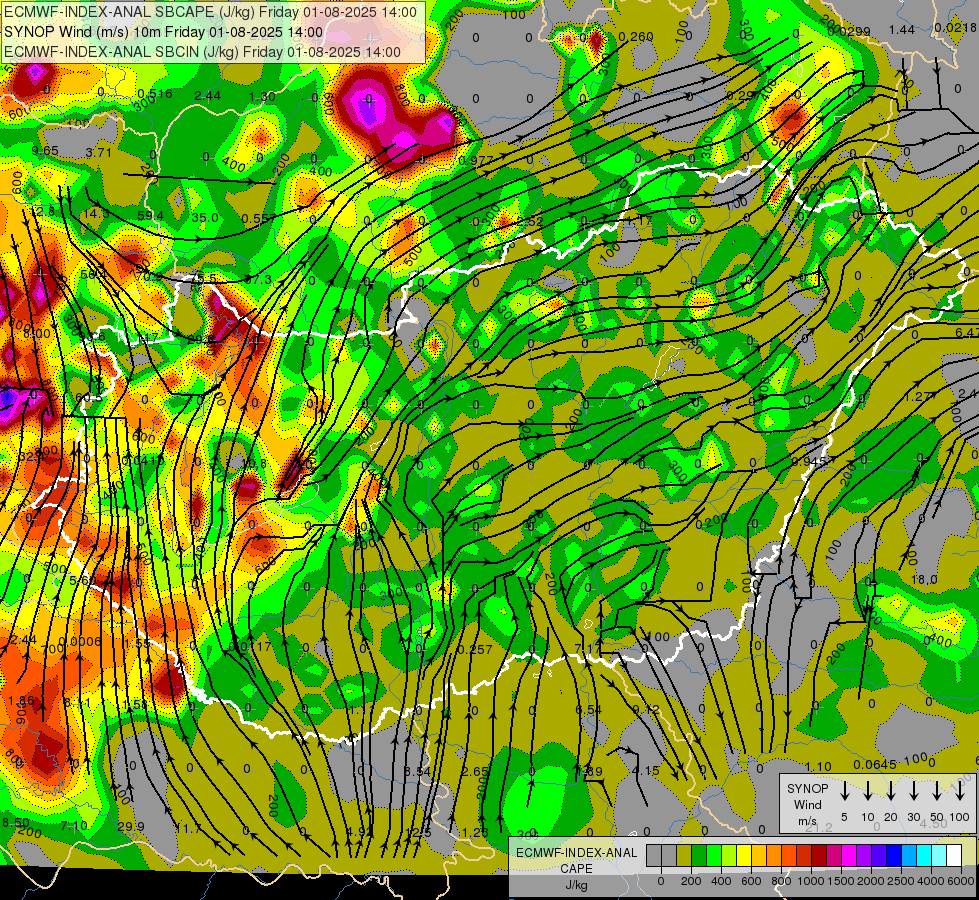Pick the dark red swatch in CAPE legend
Screen dimensions: 979x900
click(819, 855)
